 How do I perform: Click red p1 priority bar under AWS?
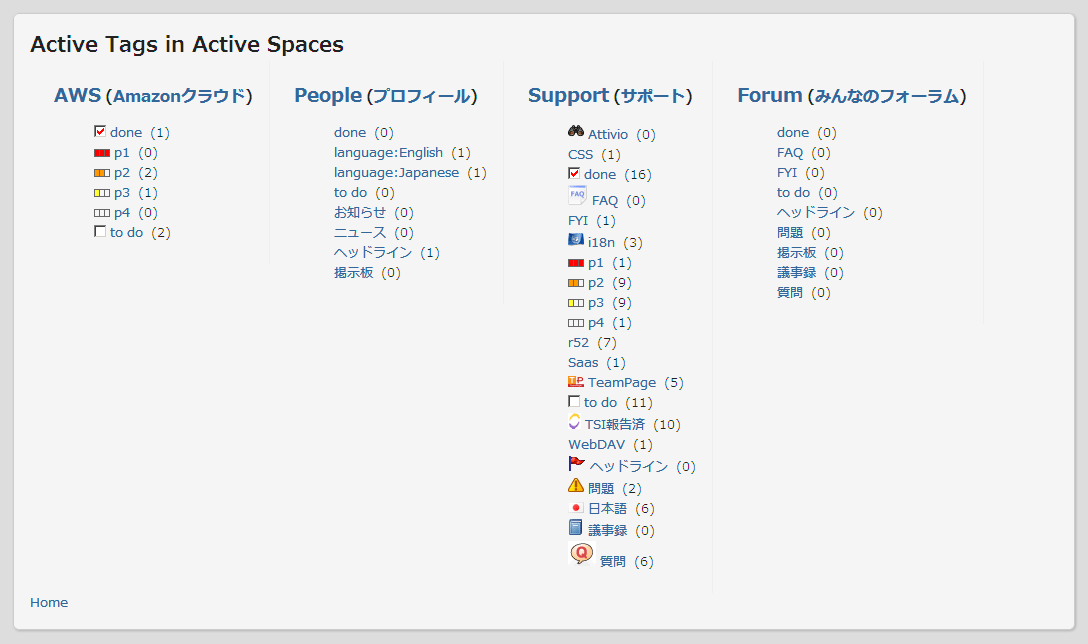101,153
